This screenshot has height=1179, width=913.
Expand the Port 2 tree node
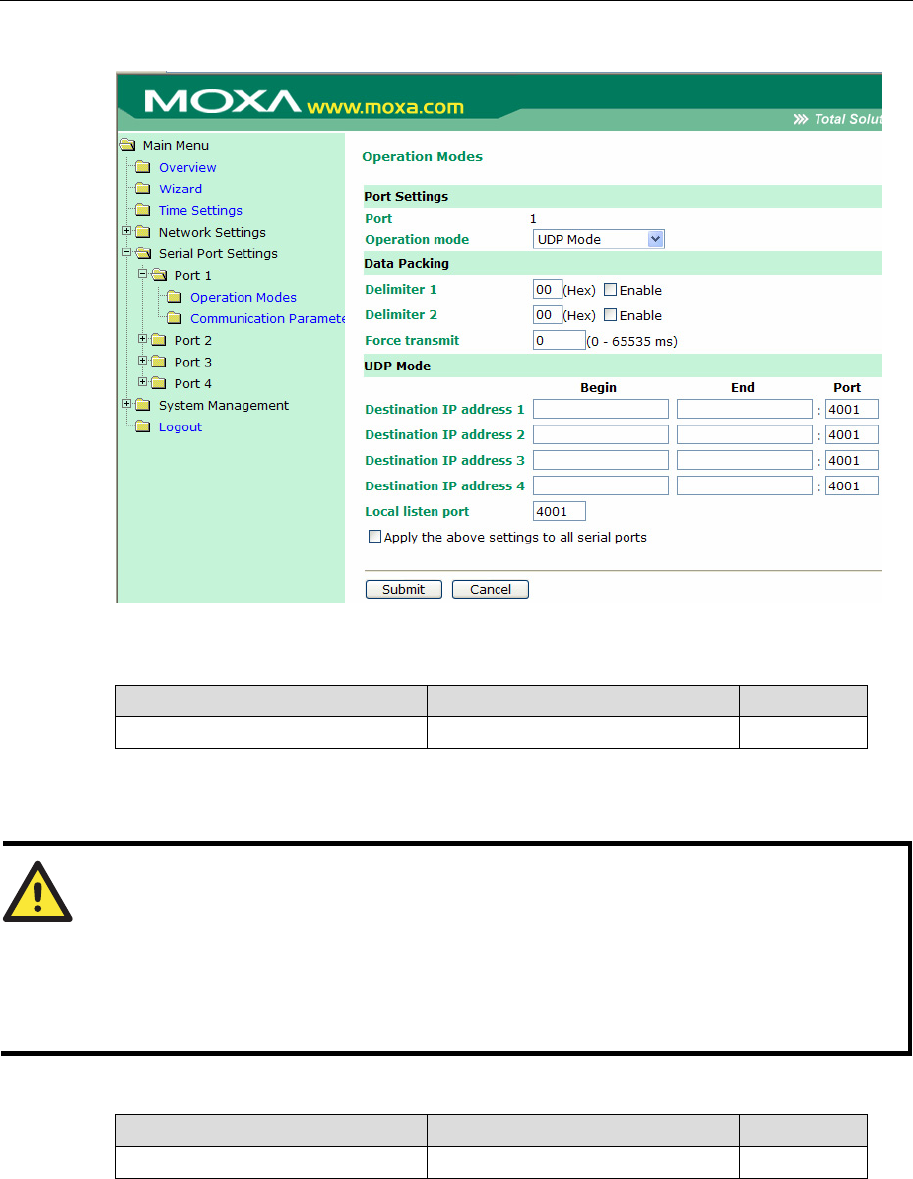[142, 339]
